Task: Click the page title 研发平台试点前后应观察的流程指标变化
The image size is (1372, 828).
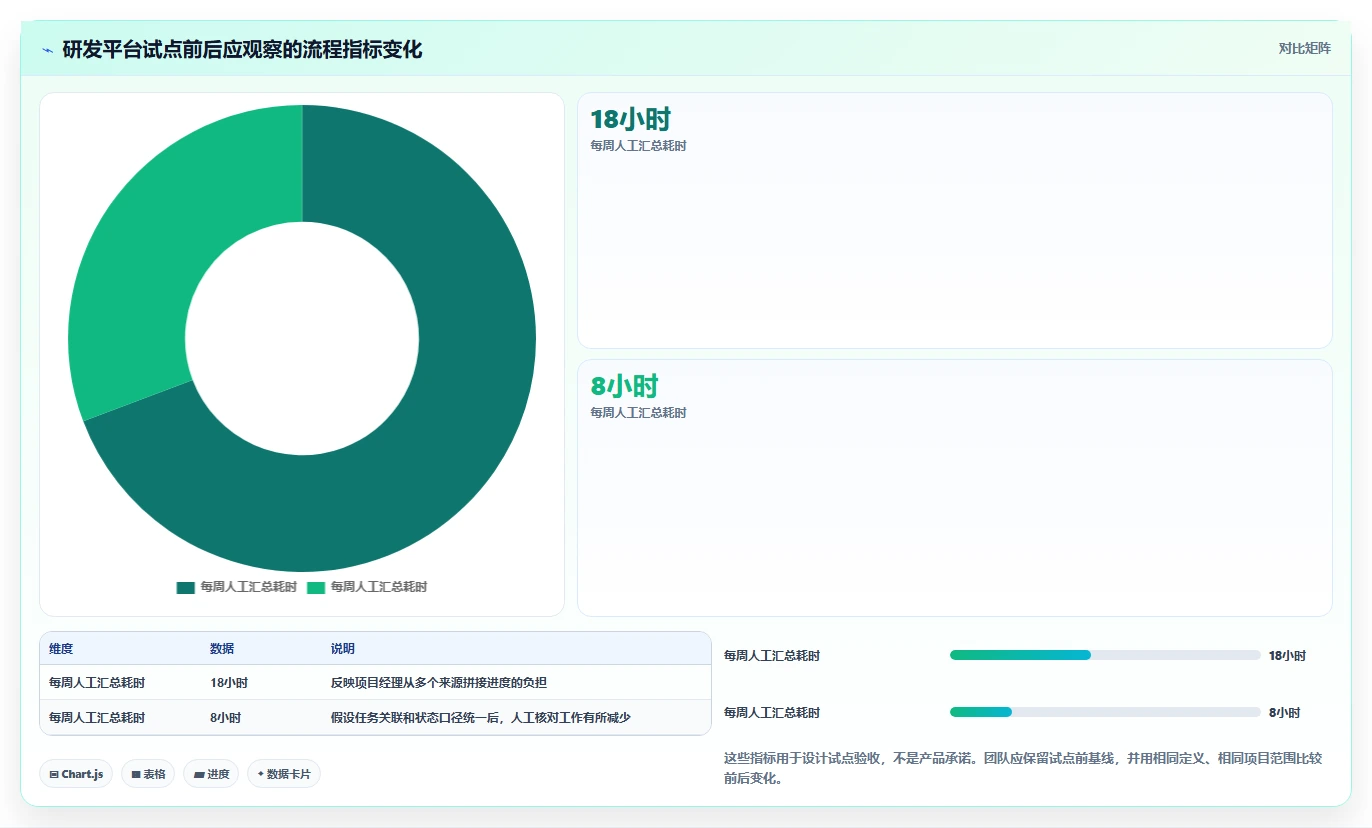Action: (x=242, y=50)
